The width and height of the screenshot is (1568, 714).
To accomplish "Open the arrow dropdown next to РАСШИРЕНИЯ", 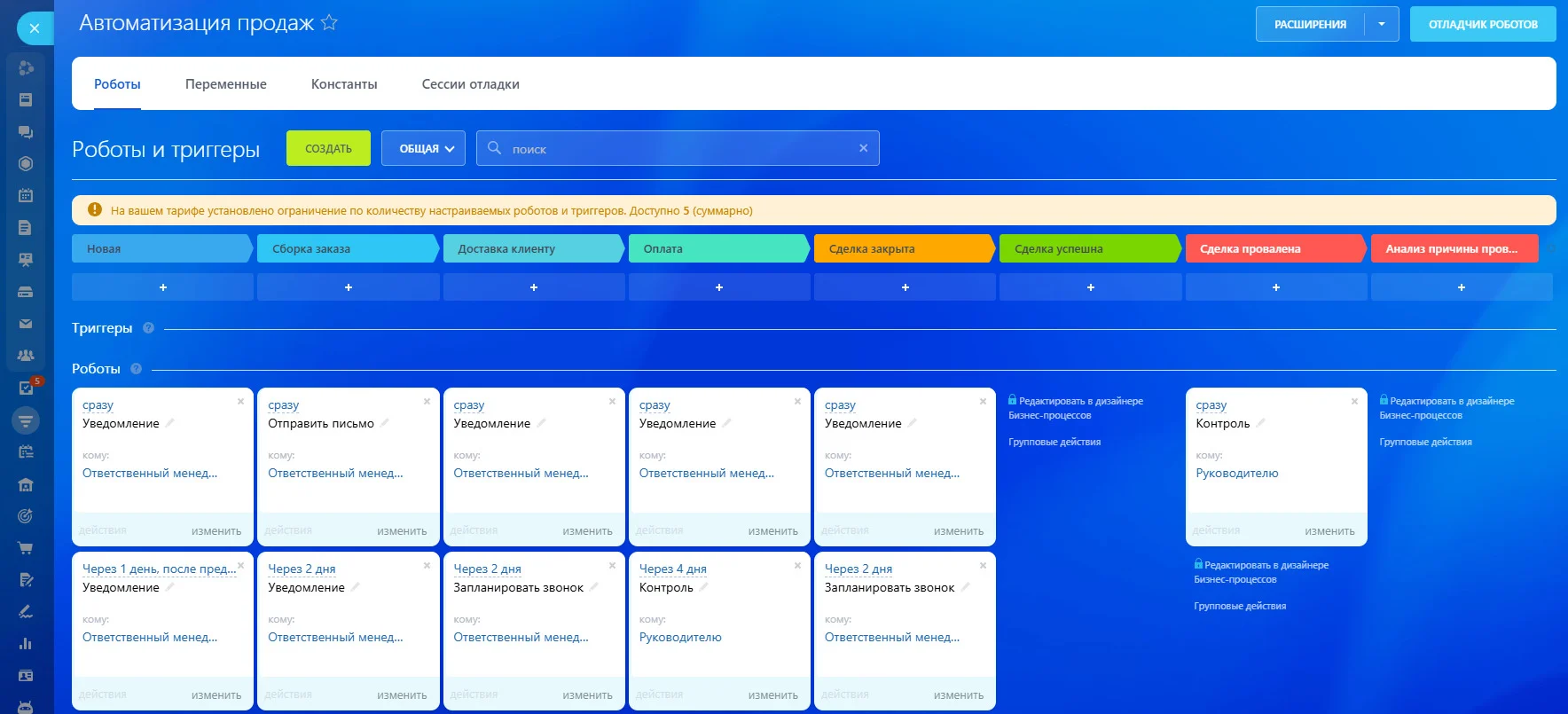I will (x=1381, y=24).
